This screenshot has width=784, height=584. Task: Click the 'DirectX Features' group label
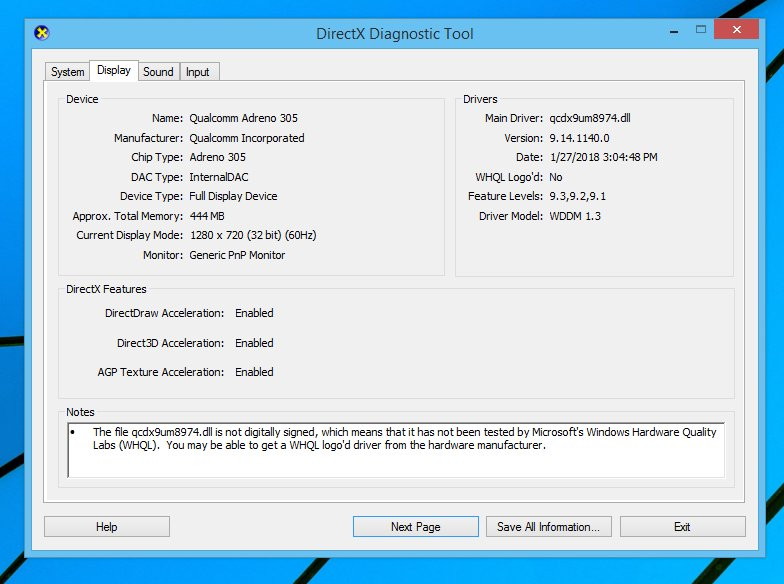106,289
